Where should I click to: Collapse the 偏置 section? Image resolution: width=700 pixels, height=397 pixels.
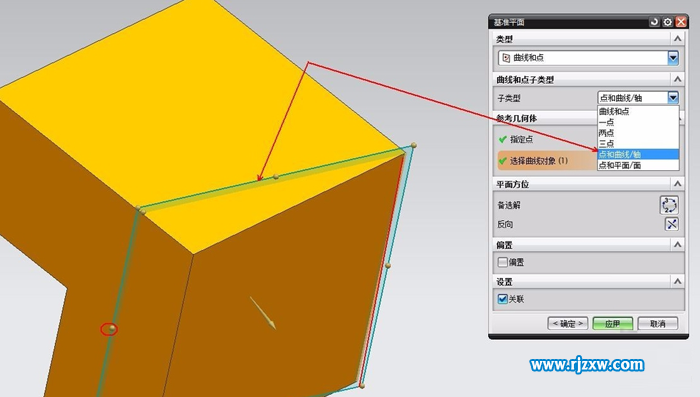pyautogui.click(x=677, y=244)
